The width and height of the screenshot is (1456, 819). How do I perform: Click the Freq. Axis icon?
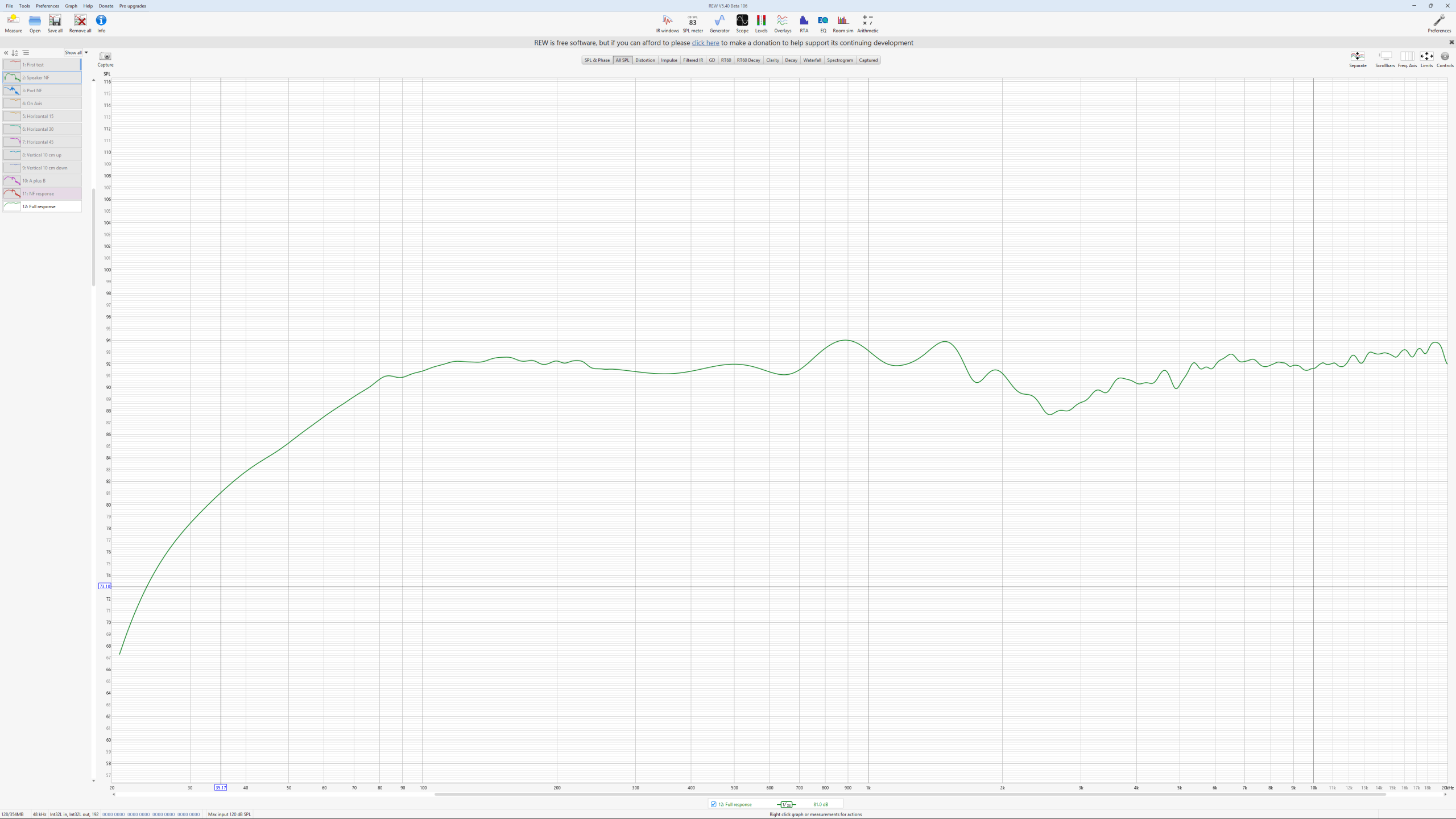1407,59
